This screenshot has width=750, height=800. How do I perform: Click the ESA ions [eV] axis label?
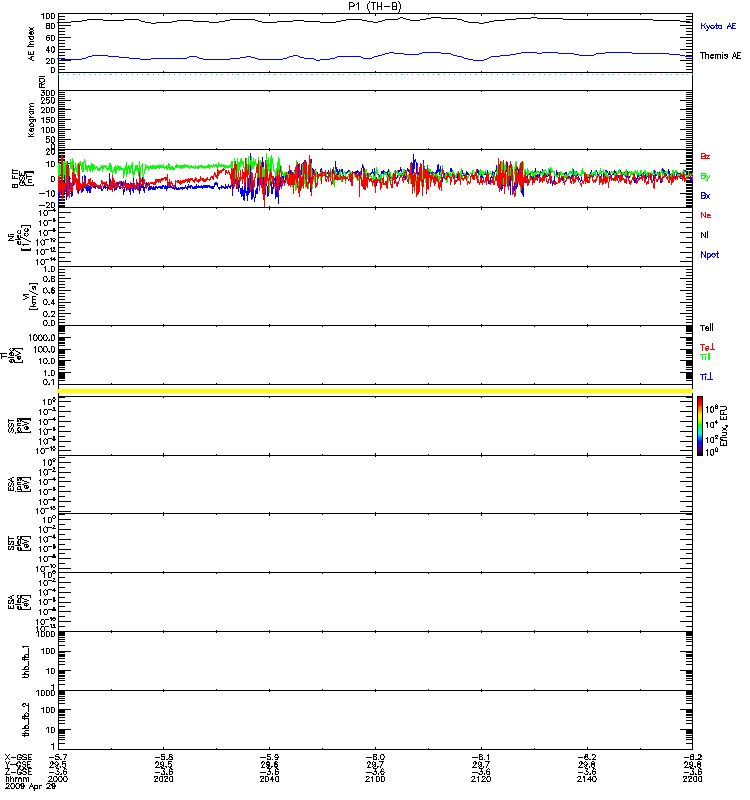[19, 484]
